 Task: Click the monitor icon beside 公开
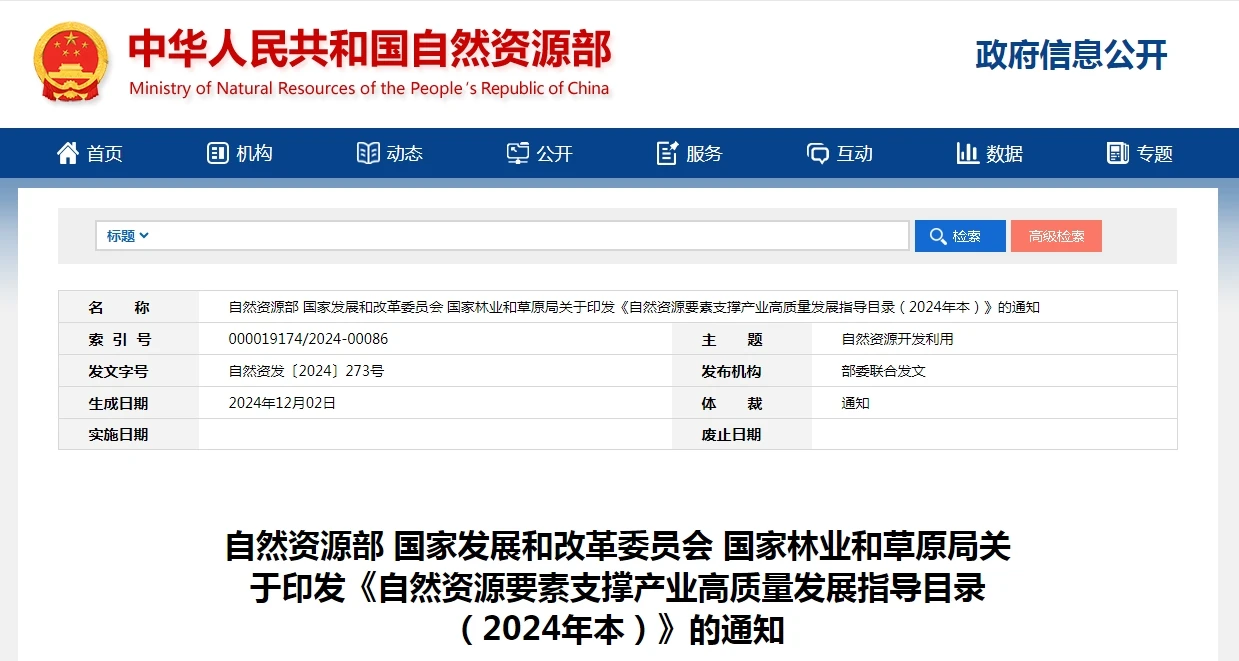pyautogui.click(x=518, y=153)
